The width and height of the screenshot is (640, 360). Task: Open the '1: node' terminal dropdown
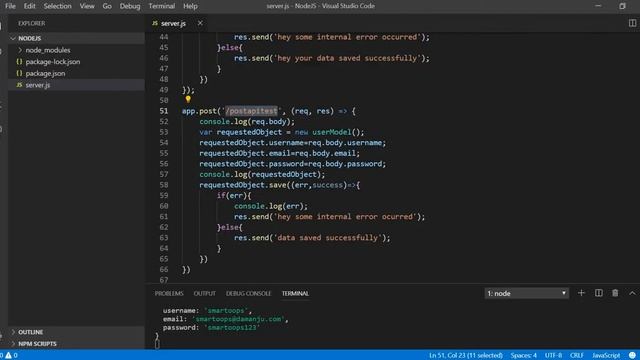(526, 293)
